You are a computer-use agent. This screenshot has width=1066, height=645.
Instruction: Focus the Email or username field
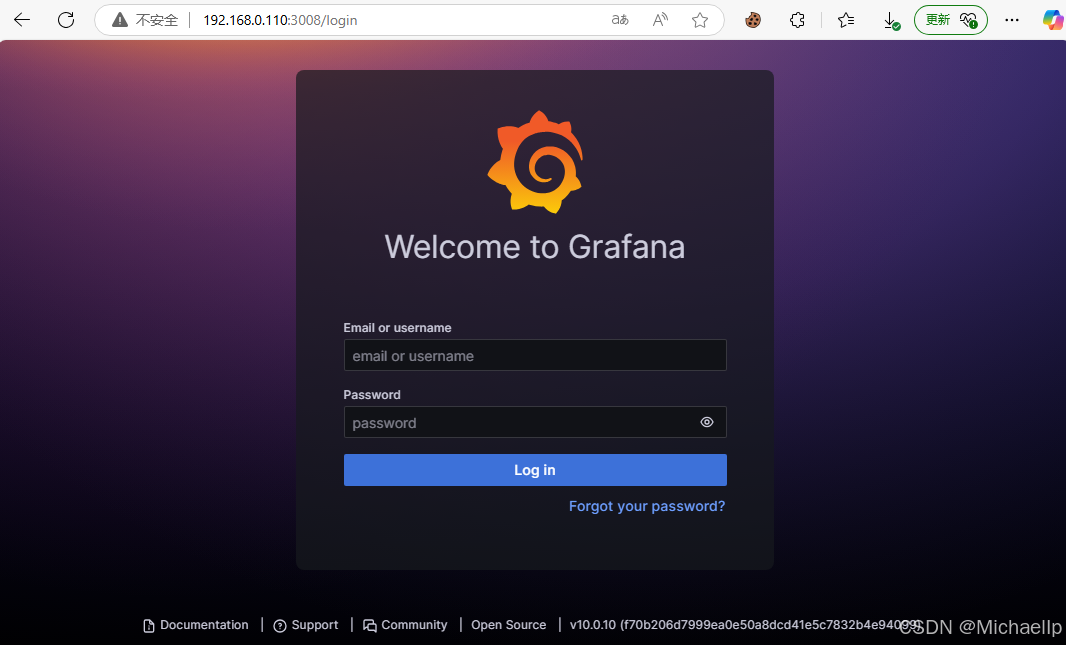(535, 355)
